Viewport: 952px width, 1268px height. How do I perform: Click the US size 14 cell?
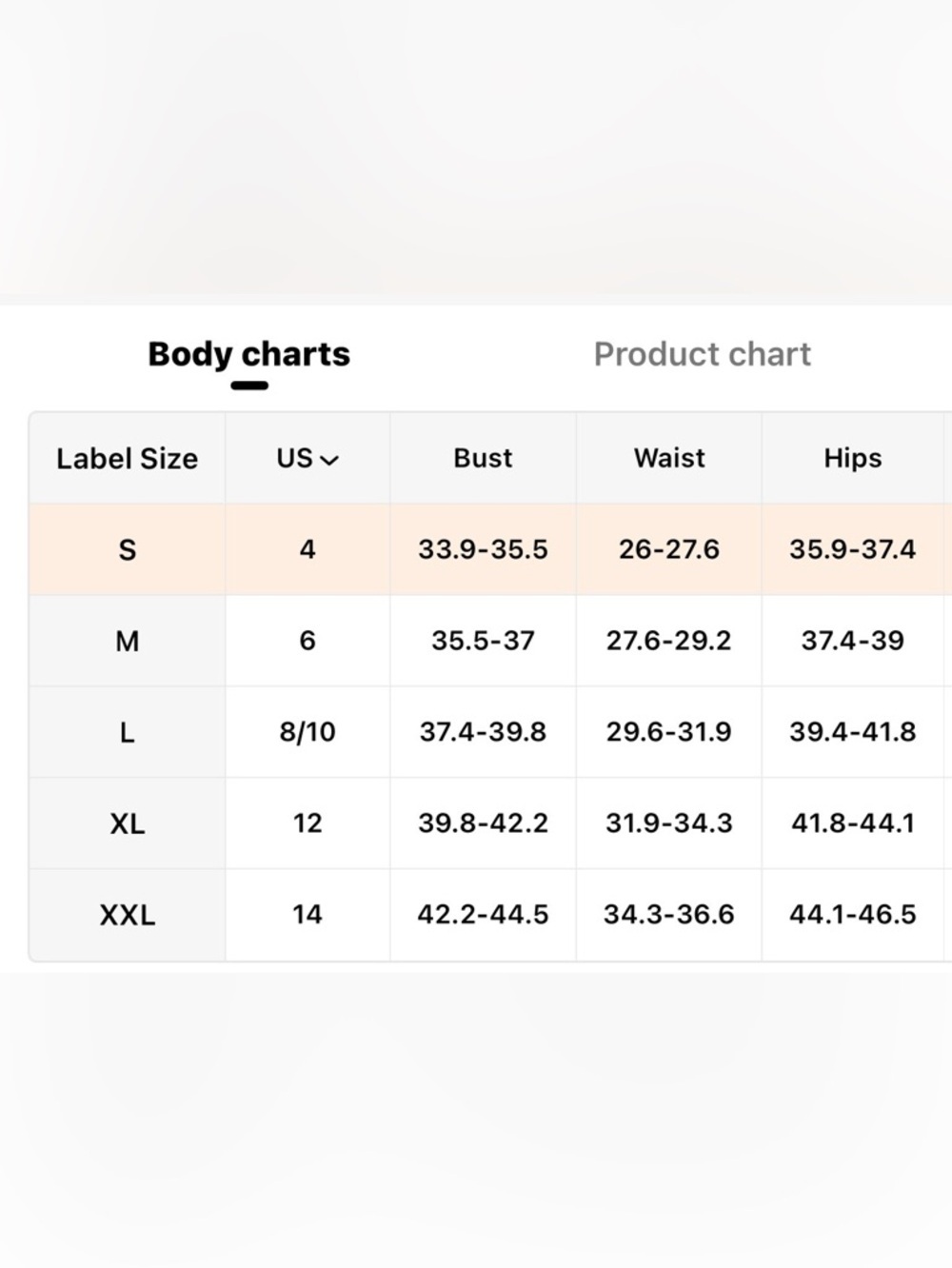tap(307, 914)
